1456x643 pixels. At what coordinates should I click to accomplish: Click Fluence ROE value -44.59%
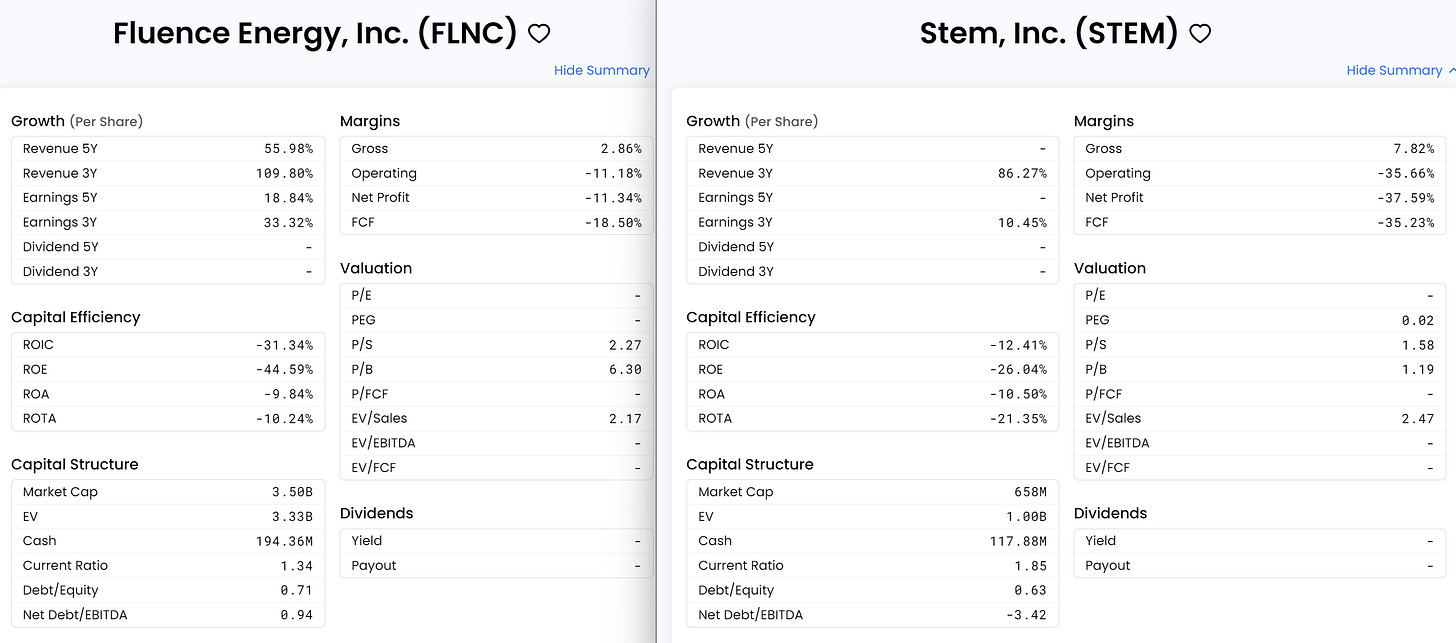pos(284,369)
